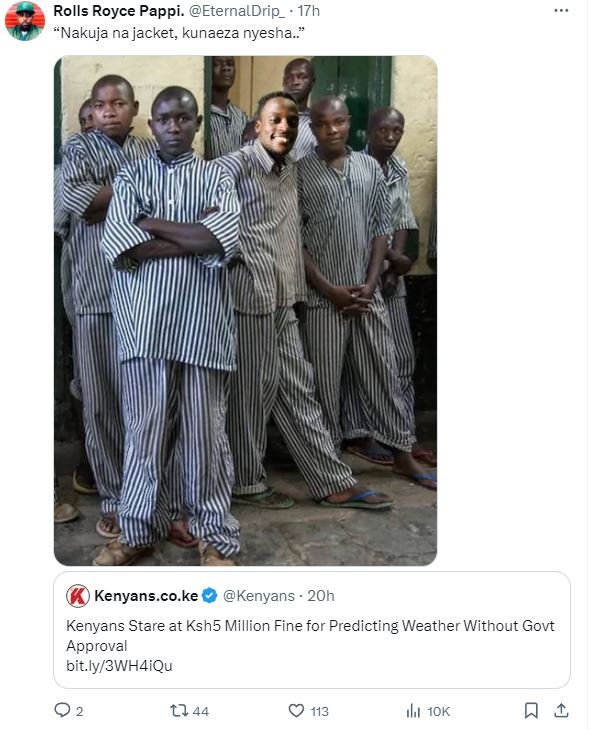The width and height of the screenshot is (595, 730).
Task: Open Rolls Royce Pappi profile avatar
Action: 25,21
